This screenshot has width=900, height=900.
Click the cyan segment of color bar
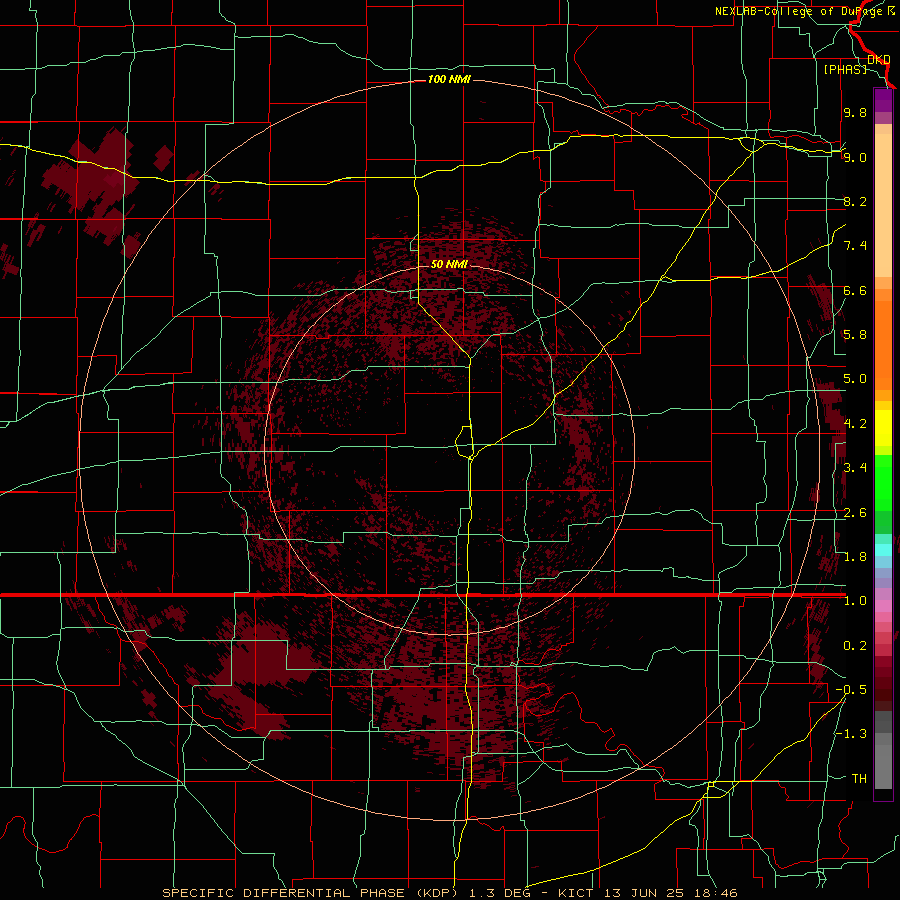pos(883,550)
